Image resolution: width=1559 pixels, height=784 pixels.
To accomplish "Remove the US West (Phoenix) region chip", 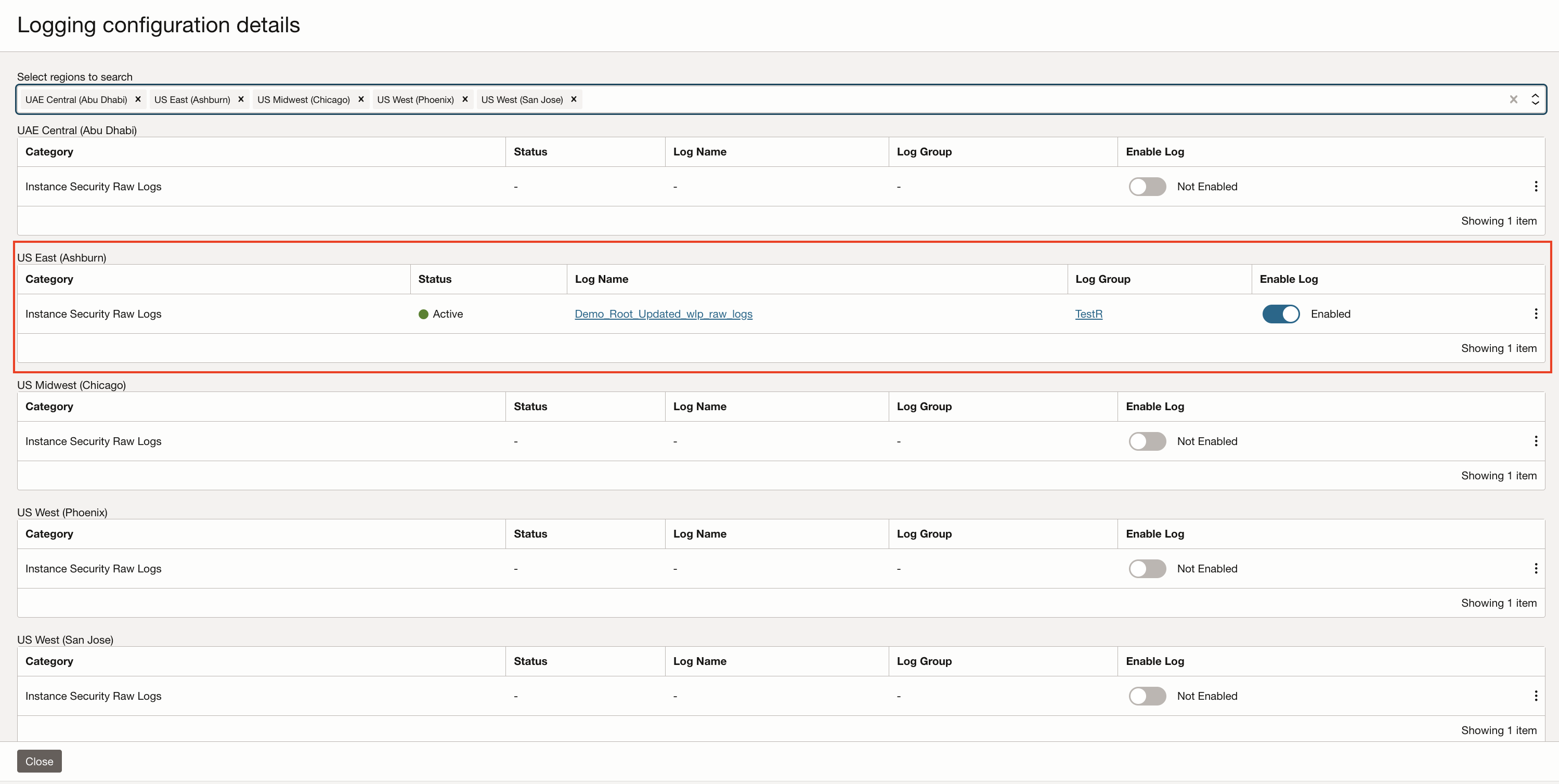I will click(x=465, y=99).
